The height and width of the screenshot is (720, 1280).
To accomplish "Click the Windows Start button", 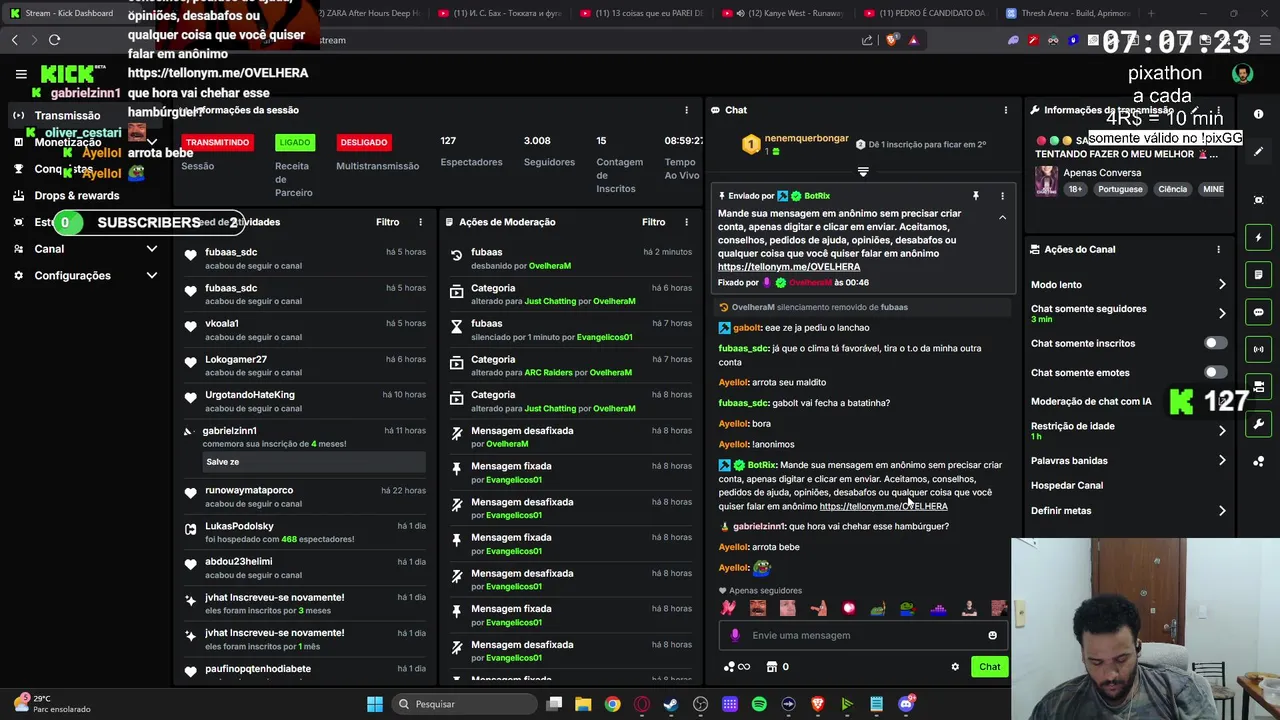I will pos(375,704).
